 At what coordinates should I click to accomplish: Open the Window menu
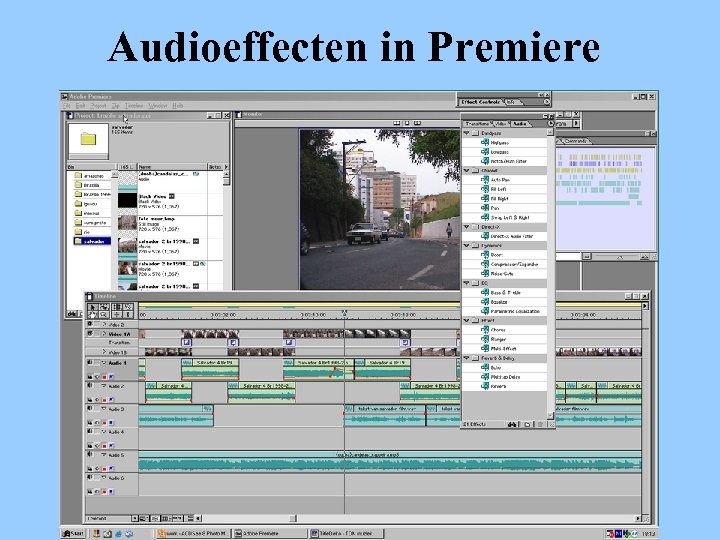(158, 106)
